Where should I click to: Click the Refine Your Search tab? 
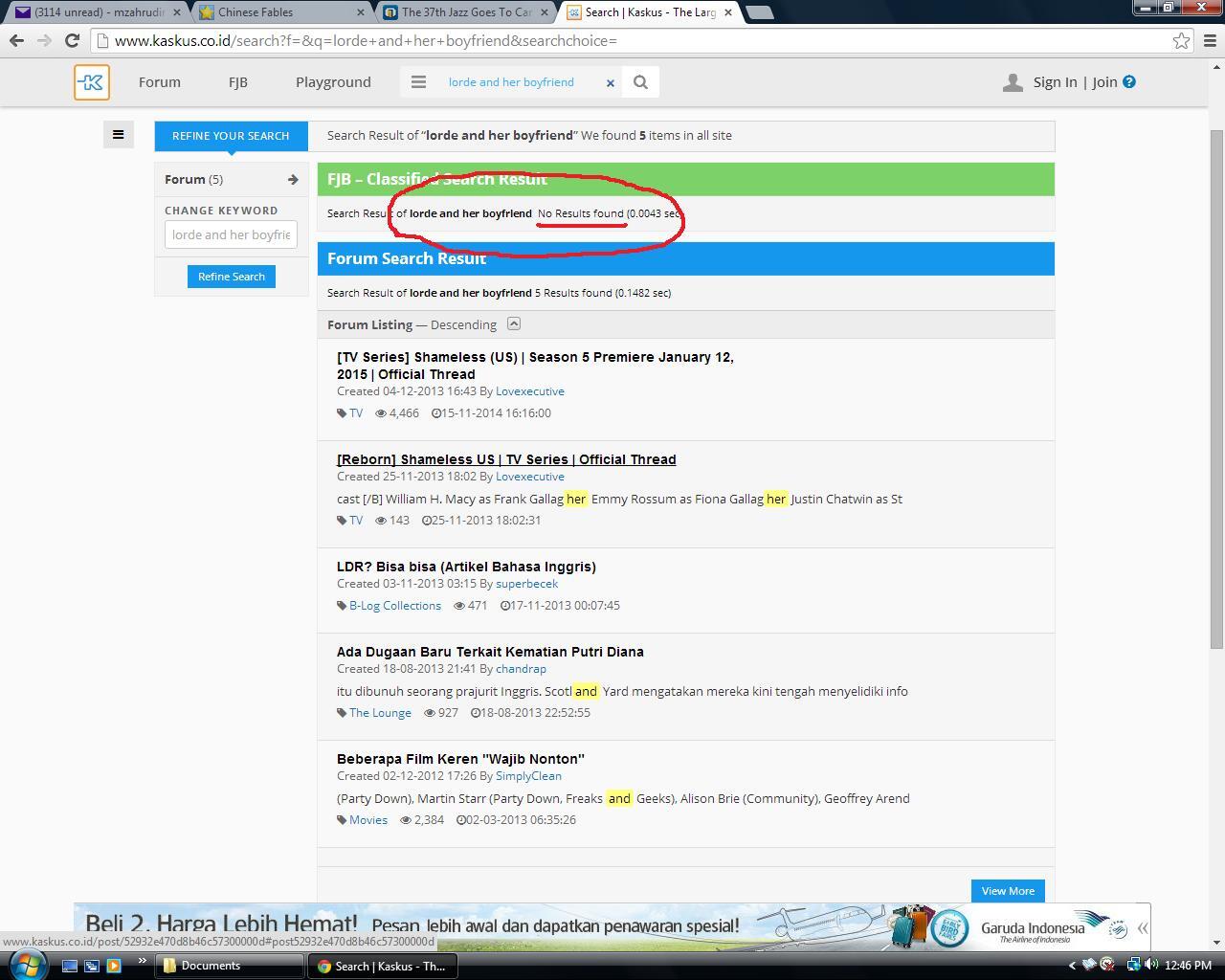(x=231, y=136)
